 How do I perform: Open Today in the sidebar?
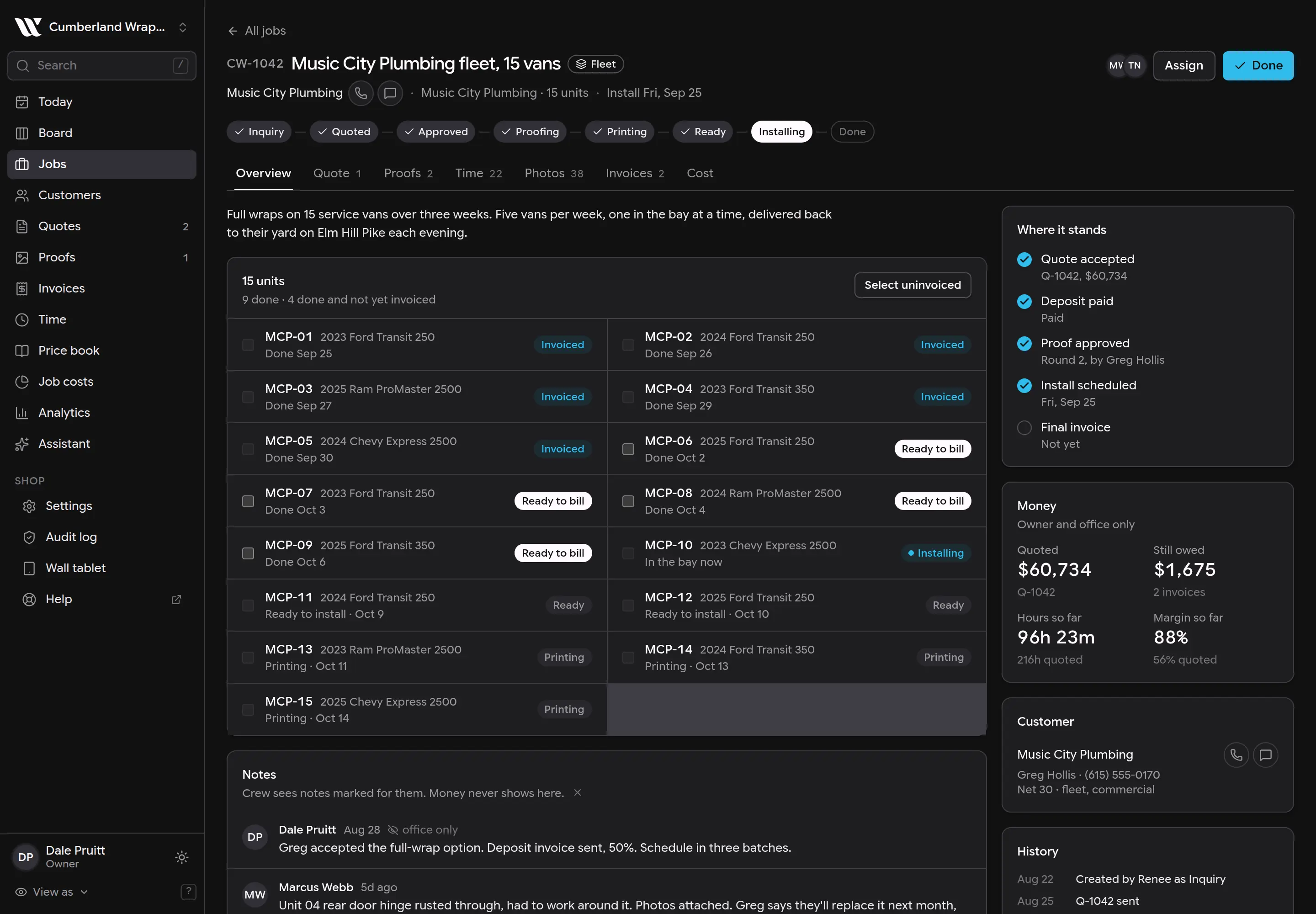(x=101, y=102)
